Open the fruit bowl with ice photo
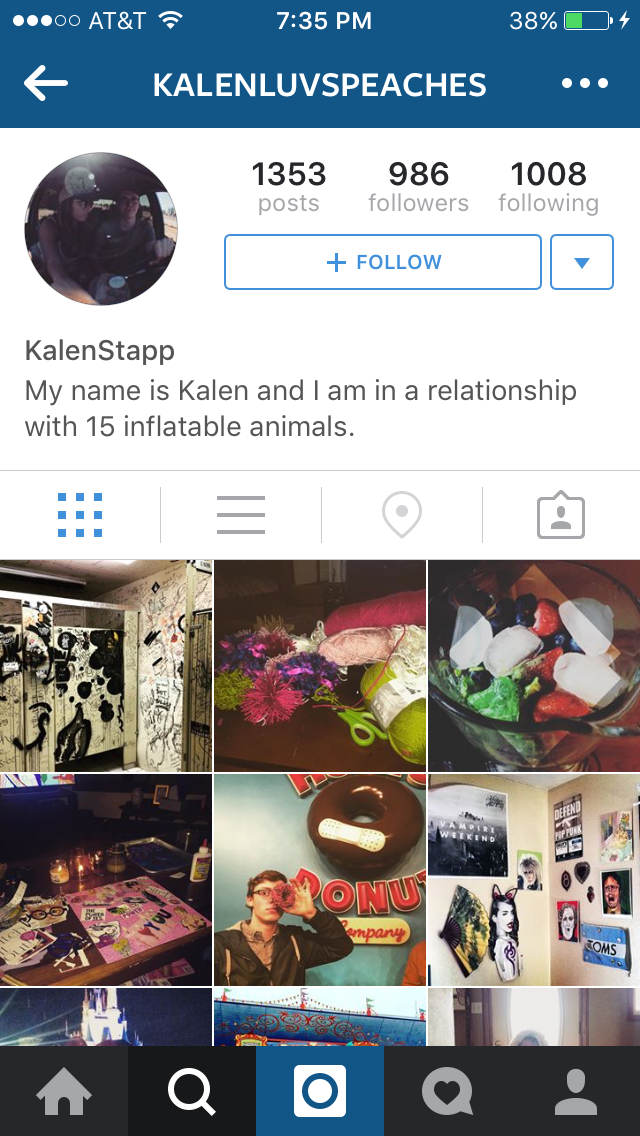This screenshot has width=640, height=1136. (534, 665)
